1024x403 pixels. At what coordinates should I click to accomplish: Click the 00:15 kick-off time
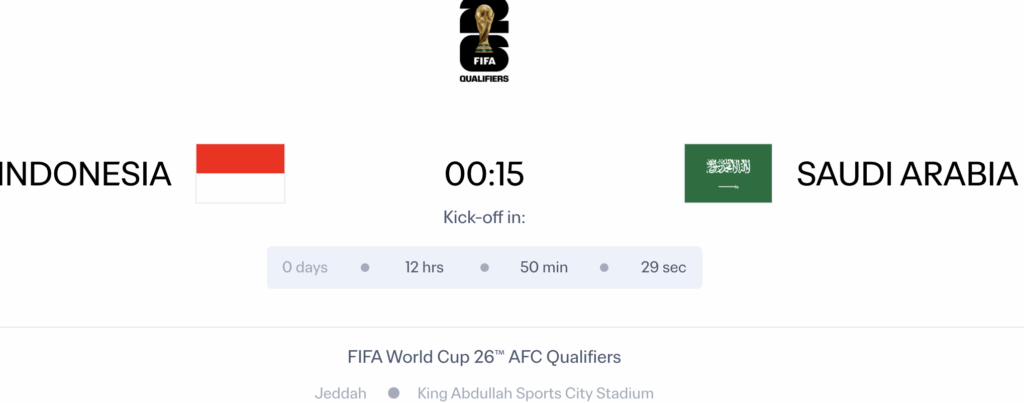[484, 174]
